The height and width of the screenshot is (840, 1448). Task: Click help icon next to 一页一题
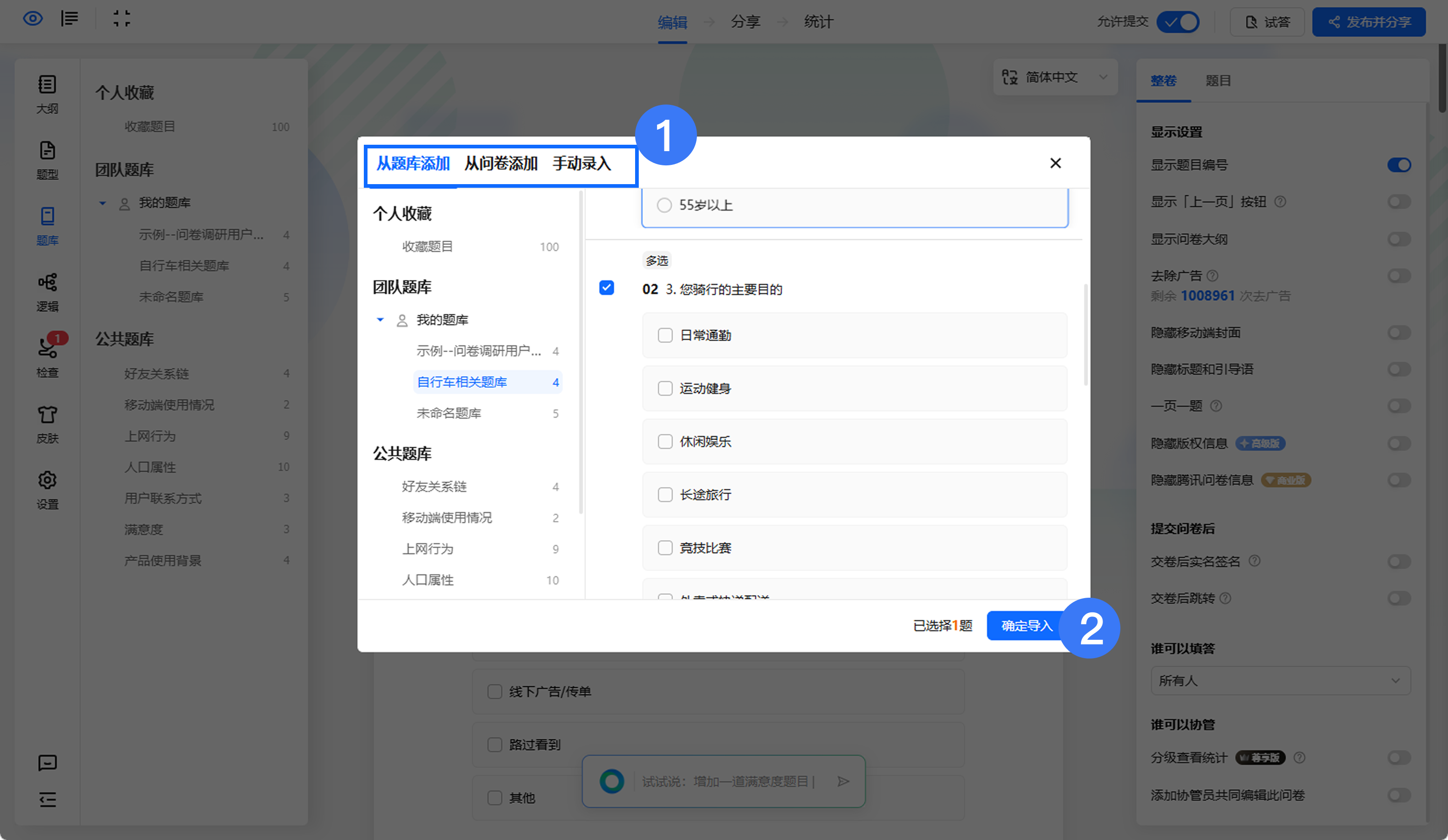[1216, 406]
